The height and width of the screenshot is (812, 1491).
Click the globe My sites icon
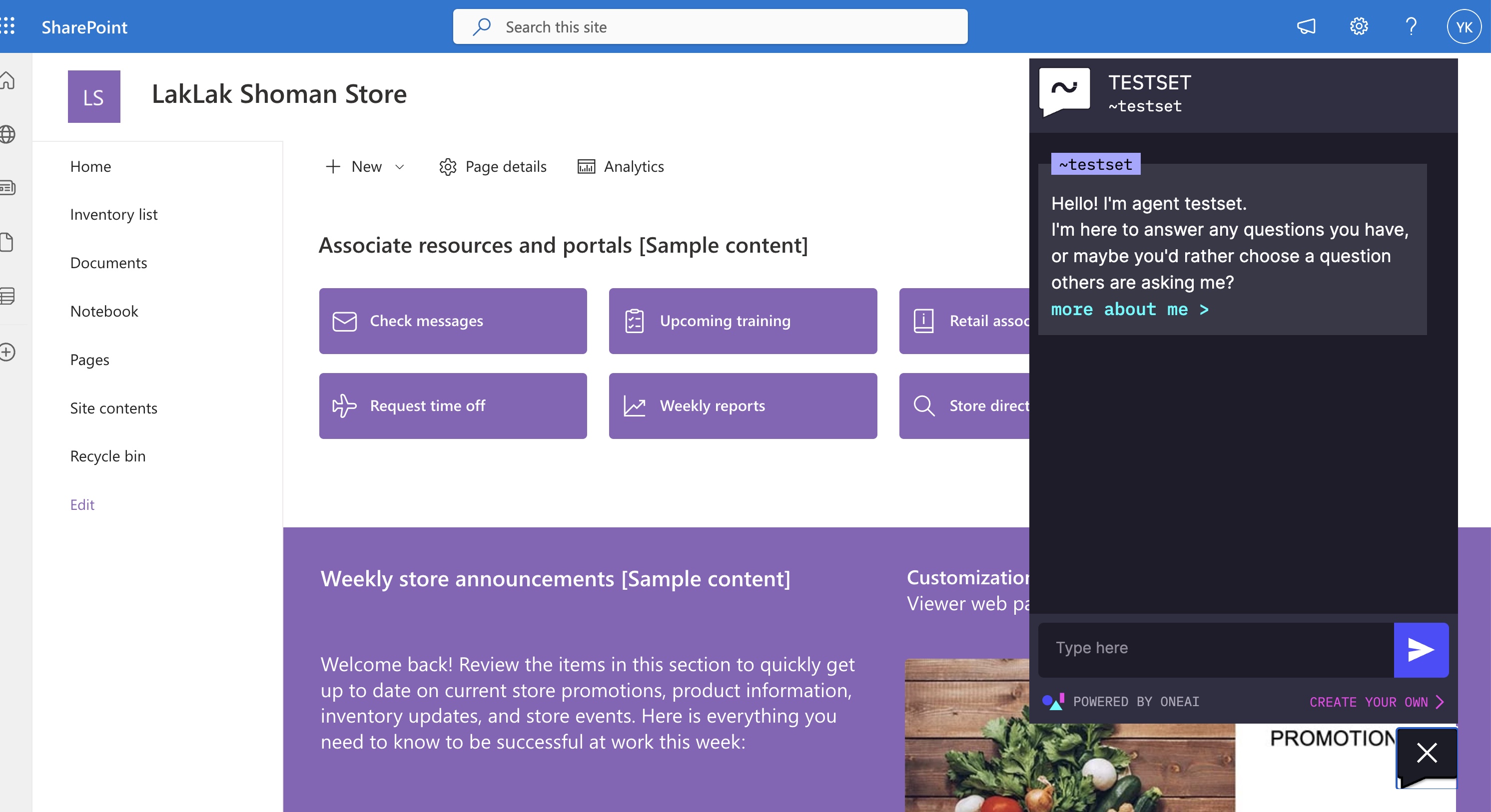click(7, 134)
